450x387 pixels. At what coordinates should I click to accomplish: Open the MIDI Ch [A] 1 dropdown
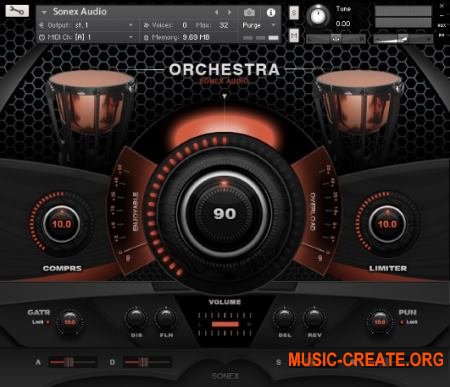click(86, 37)
